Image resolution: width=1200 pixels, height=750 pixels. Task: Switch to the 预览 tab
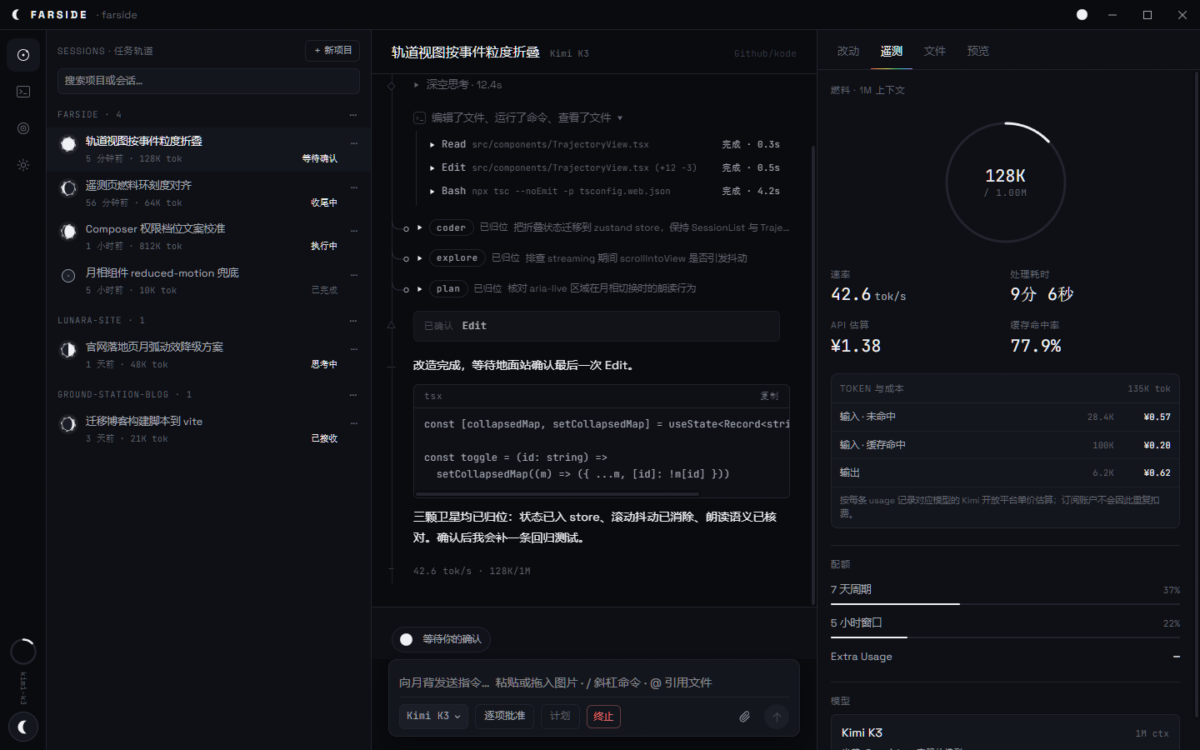[x=978, y=51]
